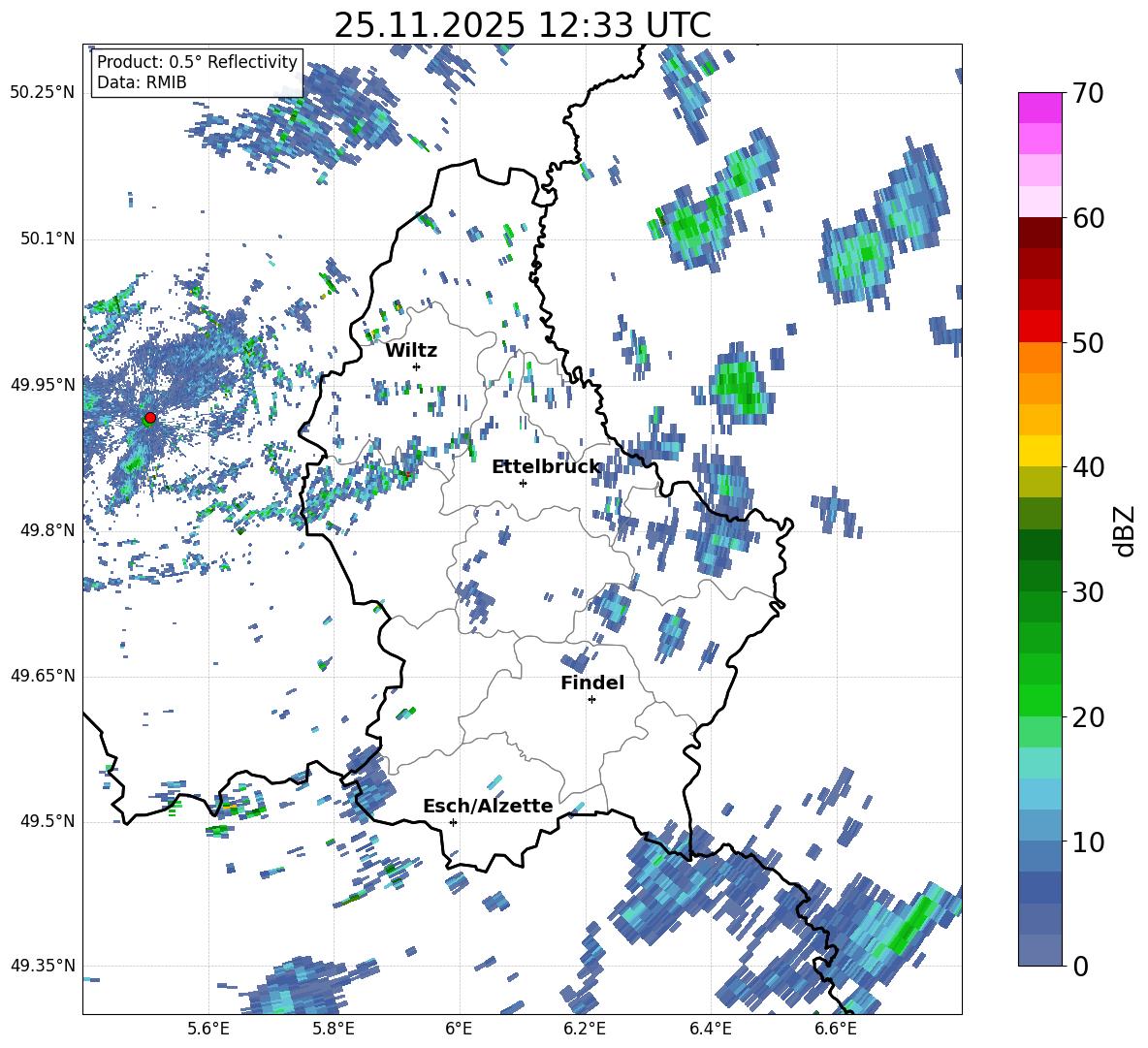Image resolution: width=1148 pixels, height=1048 pixels.
Task: Click the title '25.11.2025 12:33 UTC'
Action: (523, 26)
